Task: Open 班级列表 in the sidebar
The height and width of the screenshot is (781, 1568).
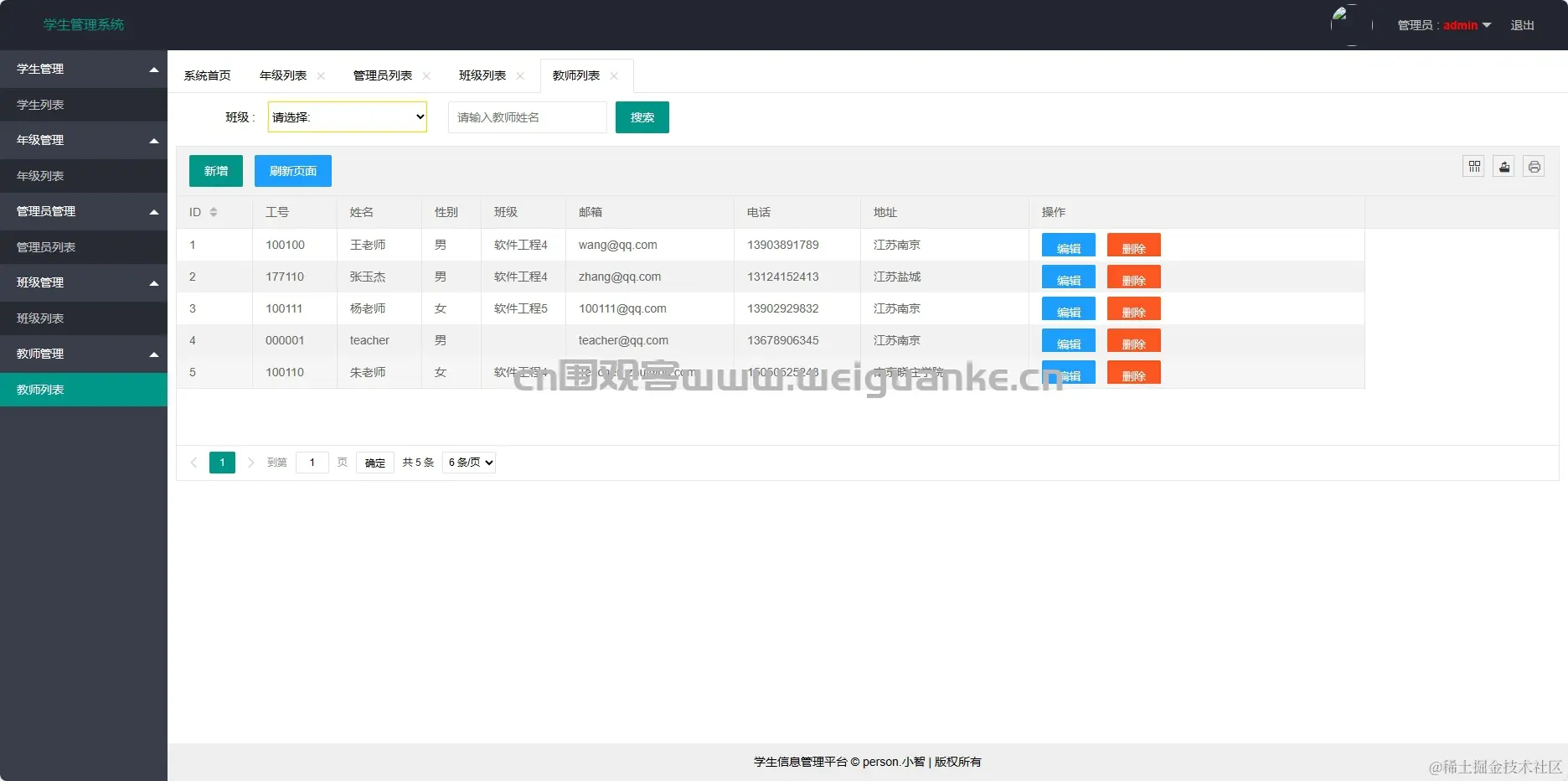Action: (x=84, y=318)
